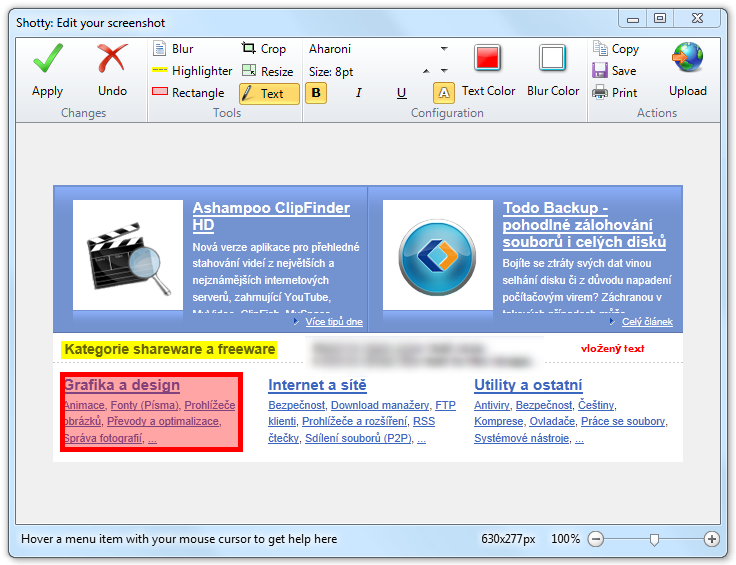Select the Rectangle tool

[188, 92]
